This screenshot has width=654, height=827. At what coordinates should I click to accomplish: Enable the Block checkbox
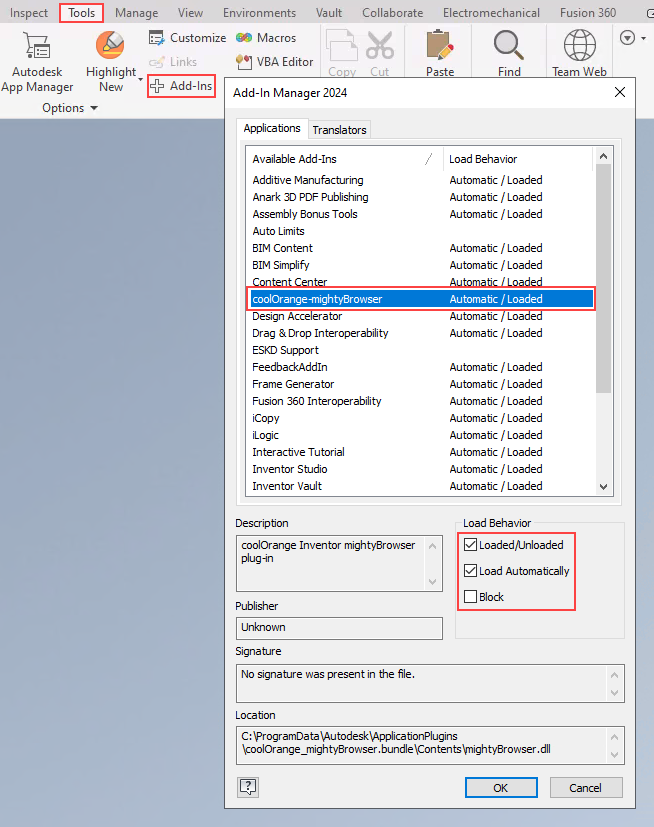coord(470,597)
